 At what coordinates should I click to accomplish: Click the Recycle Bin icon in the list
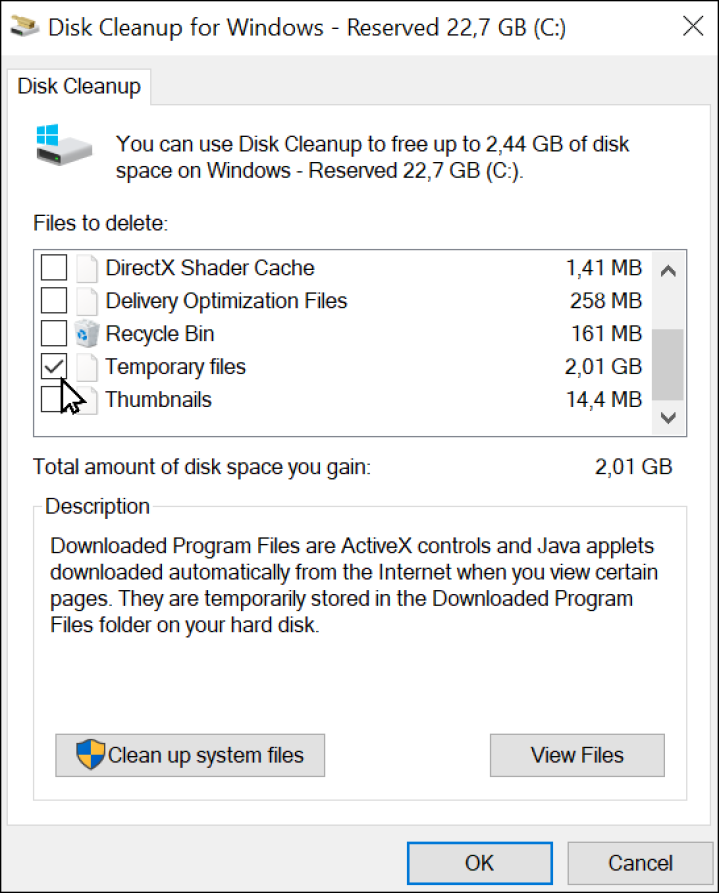click(x=89, y=334)
